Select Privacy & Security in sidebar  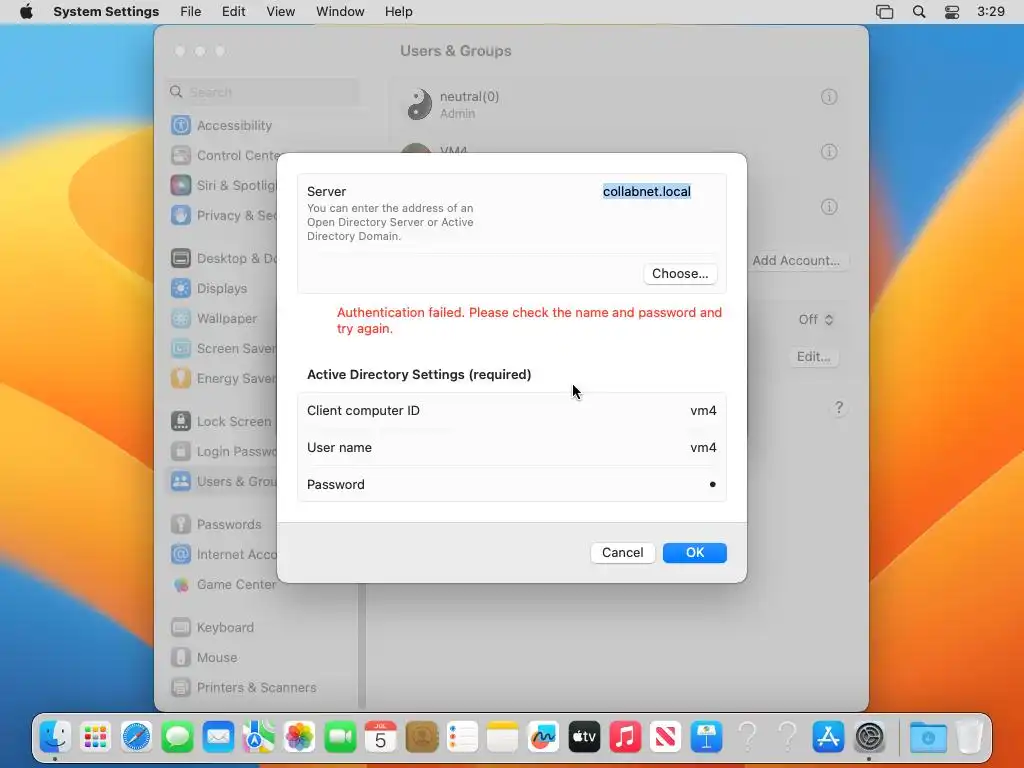tap(223, 216)
